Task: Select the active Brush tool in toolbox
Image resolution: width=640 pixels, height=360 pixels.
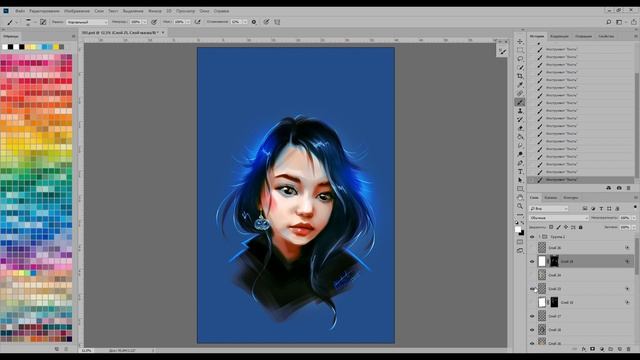Action: [x=520, y=102]
